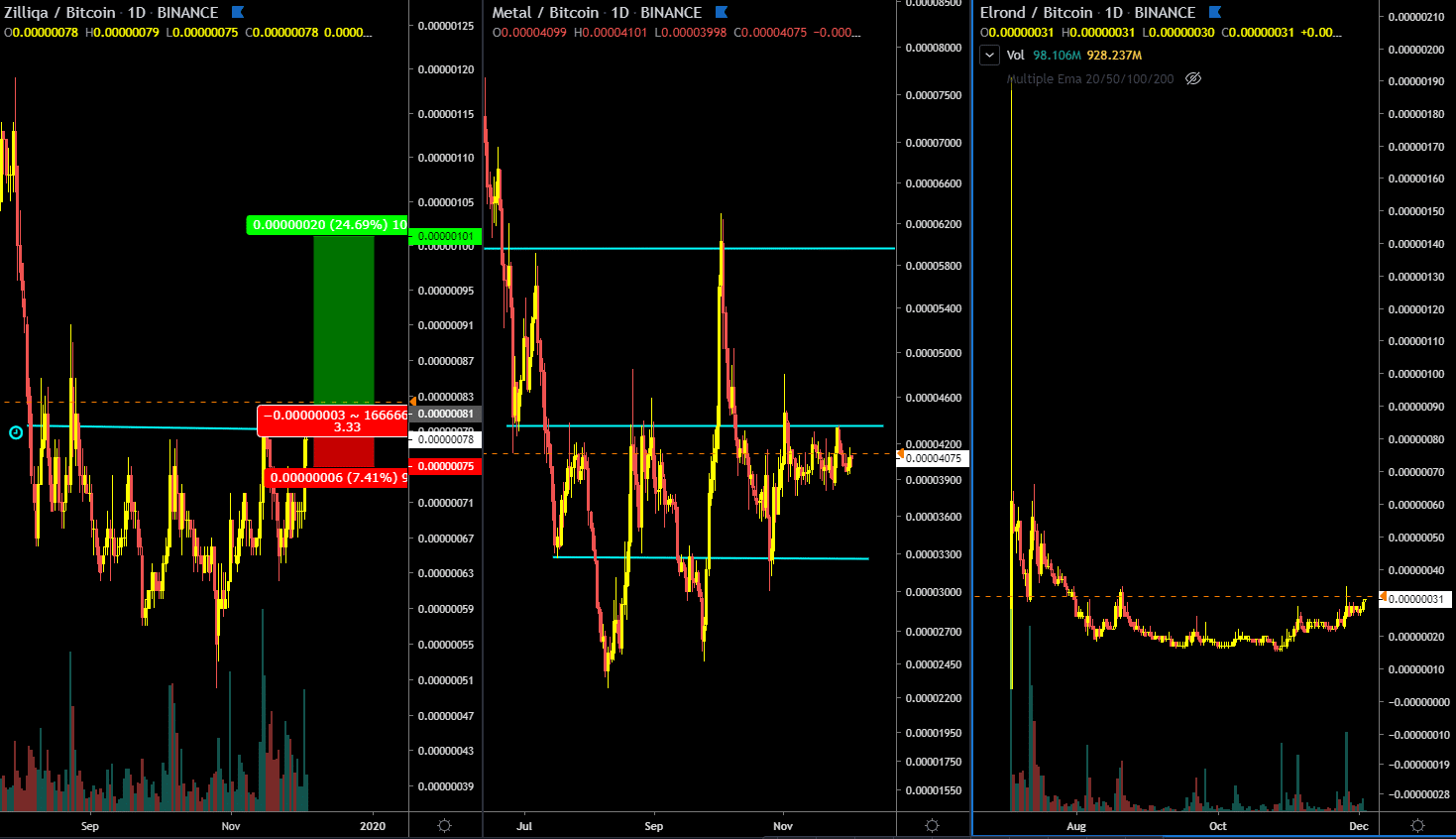Open chart settings gear on Zilliqa pane
The height and width of the screenshot is (839, 1456).
pyautogui.click(x=444, y=825)
